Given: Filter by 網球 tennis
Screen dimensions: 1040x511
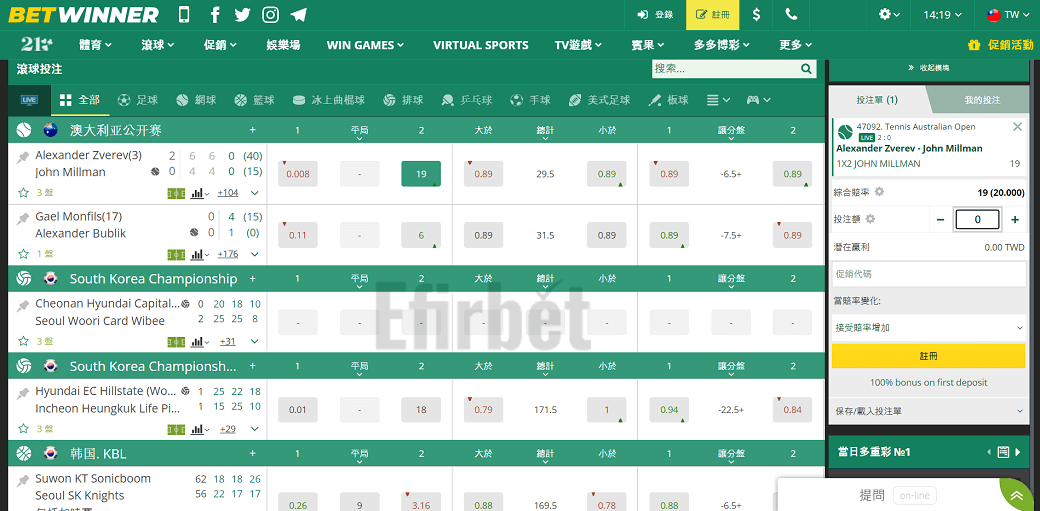Looking at the screenshot, I should click(x=196, y=100).
